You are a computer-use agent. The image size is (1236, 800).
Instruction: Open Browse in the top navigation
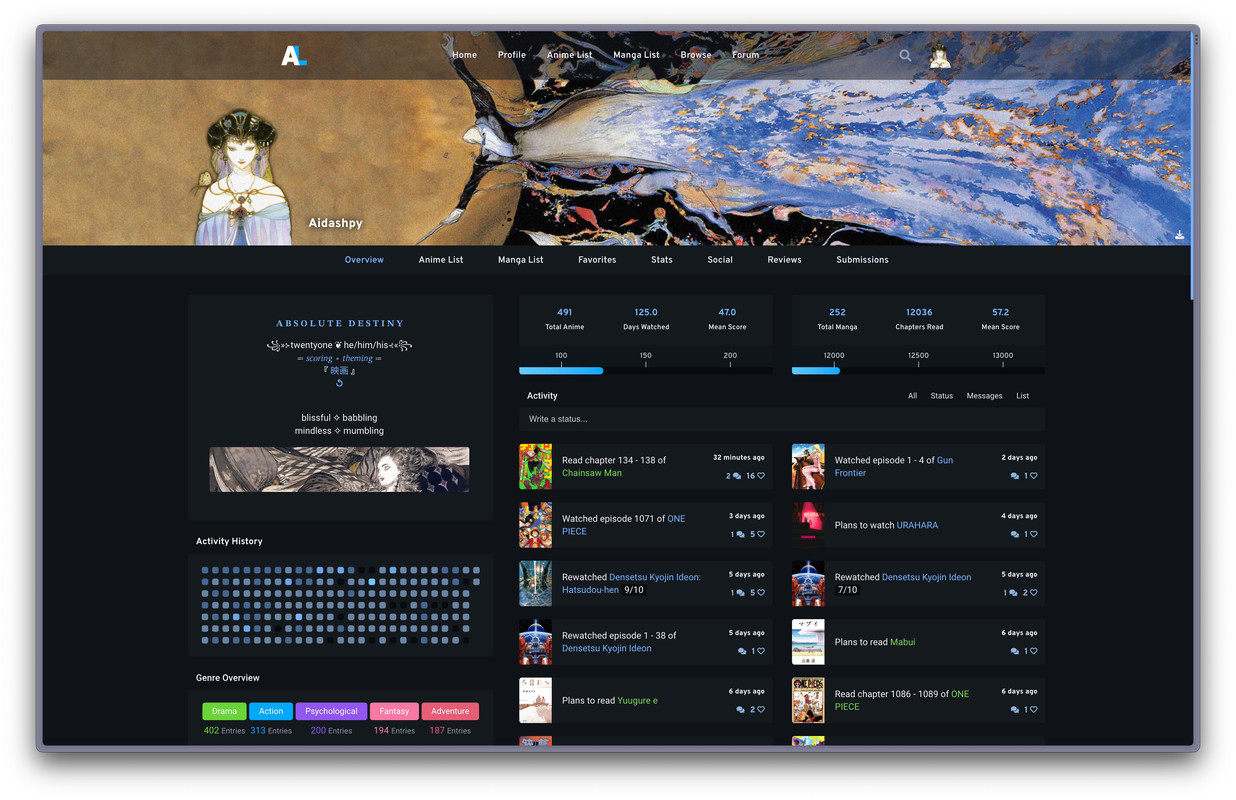pos(696,55)
